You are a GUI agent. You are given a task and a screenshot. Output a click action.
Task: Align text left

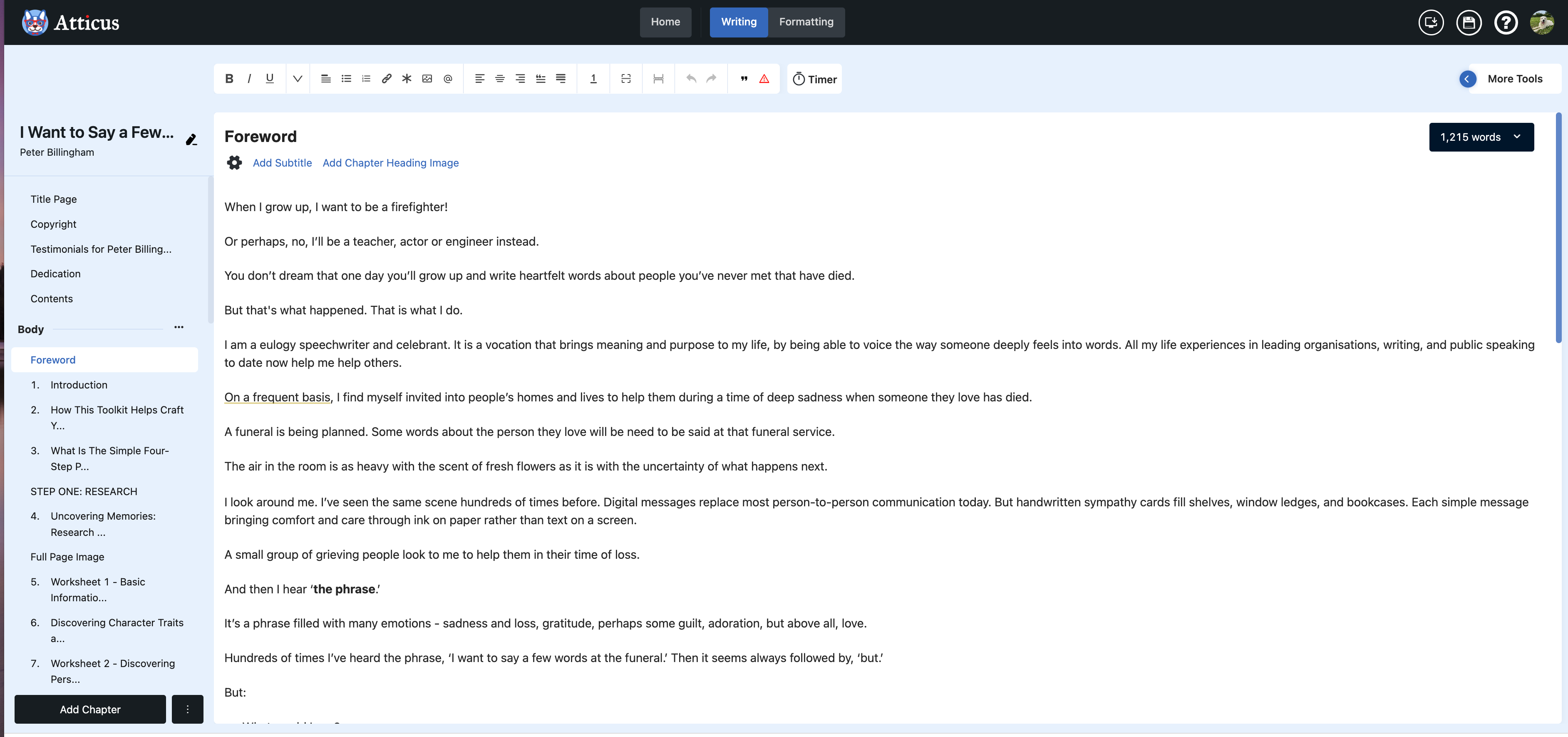click(480, 79)
